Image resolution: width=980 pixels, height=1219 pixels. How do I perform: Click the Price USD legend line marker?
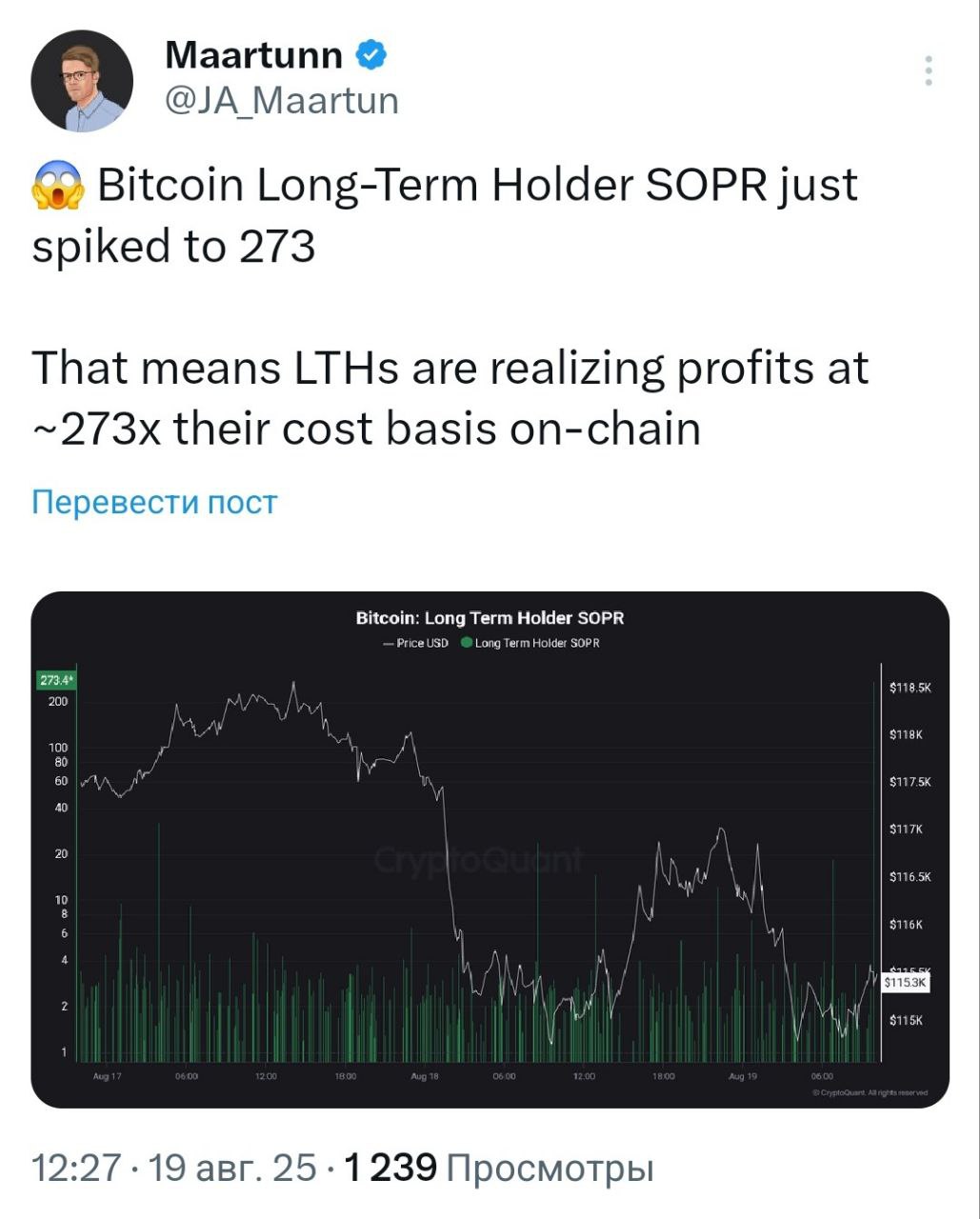click(389, 644)
